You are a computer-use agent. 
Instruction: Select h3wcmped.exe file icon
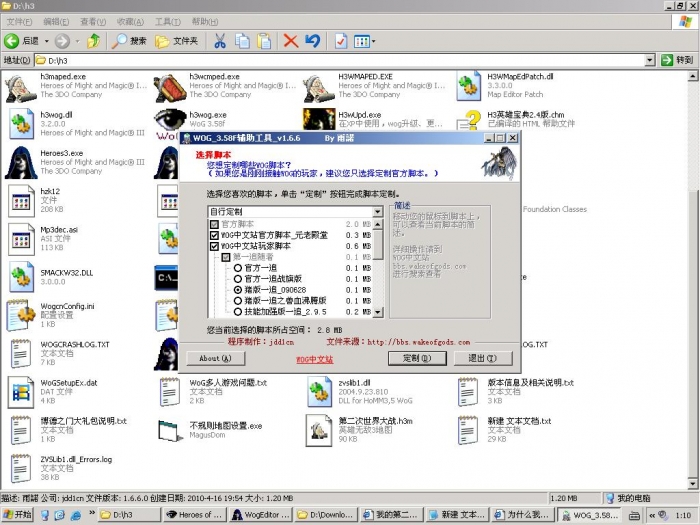pos(169,87)
